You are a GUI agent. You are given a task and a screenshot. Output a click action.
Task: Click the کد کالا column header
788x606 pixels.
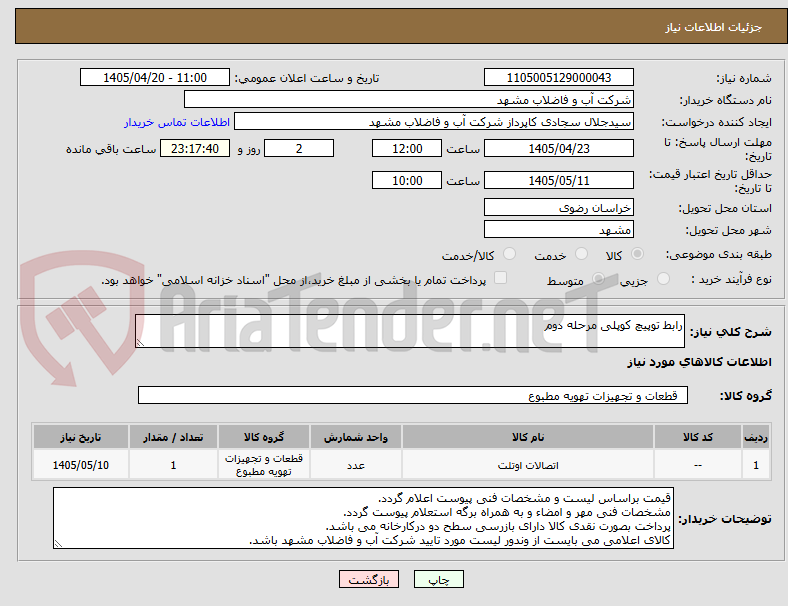(698, 437)
